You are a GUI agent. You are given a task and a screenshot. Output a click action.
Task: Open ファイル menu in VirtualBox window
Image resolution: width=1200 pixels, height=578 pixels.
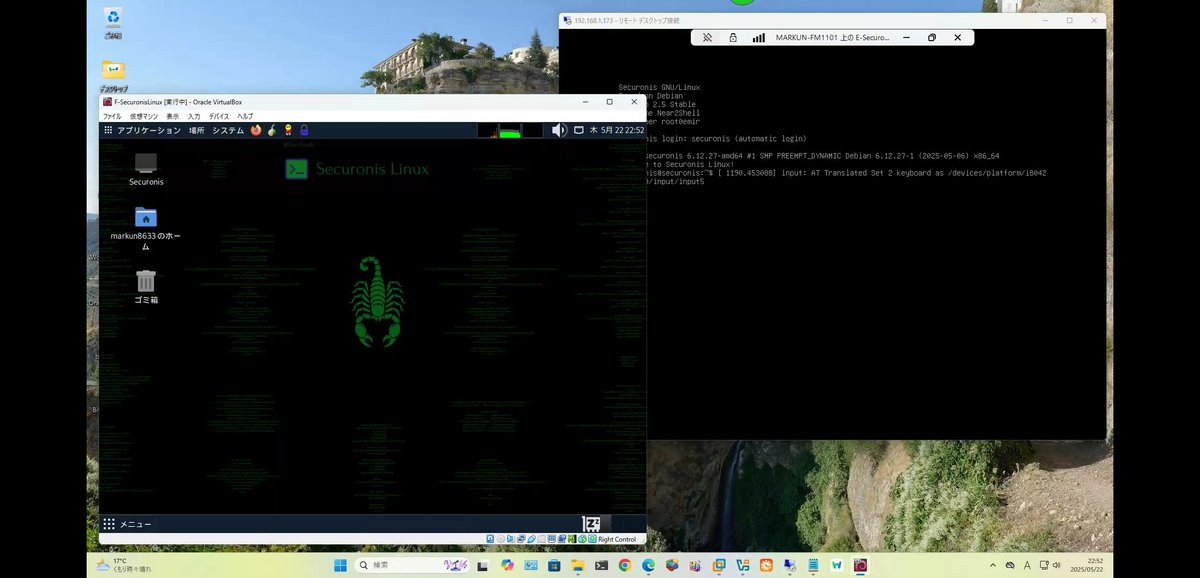(111, 116)
